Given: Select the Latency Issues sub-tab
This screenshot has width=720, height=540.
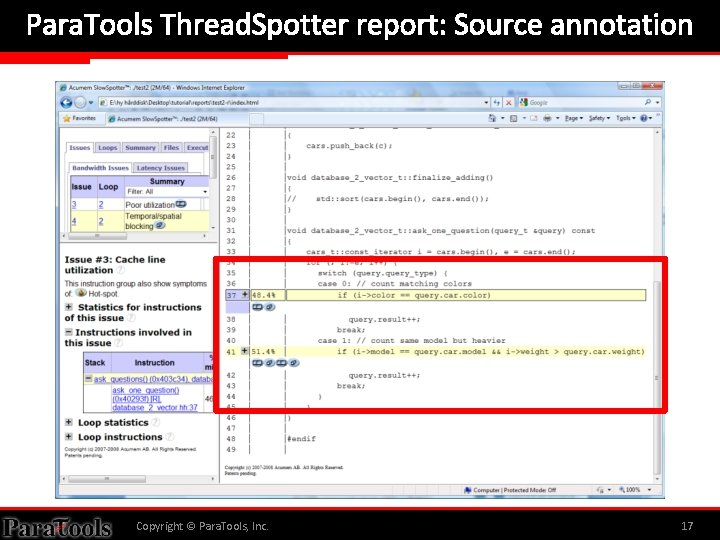Looking at the screenshot, I should [160, 168].
